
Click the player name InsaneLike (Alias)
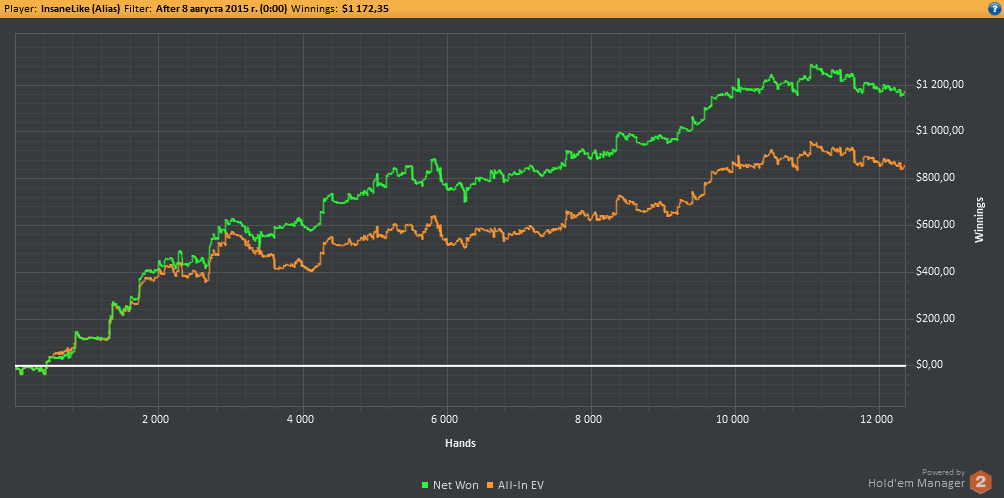click(80, 8)
